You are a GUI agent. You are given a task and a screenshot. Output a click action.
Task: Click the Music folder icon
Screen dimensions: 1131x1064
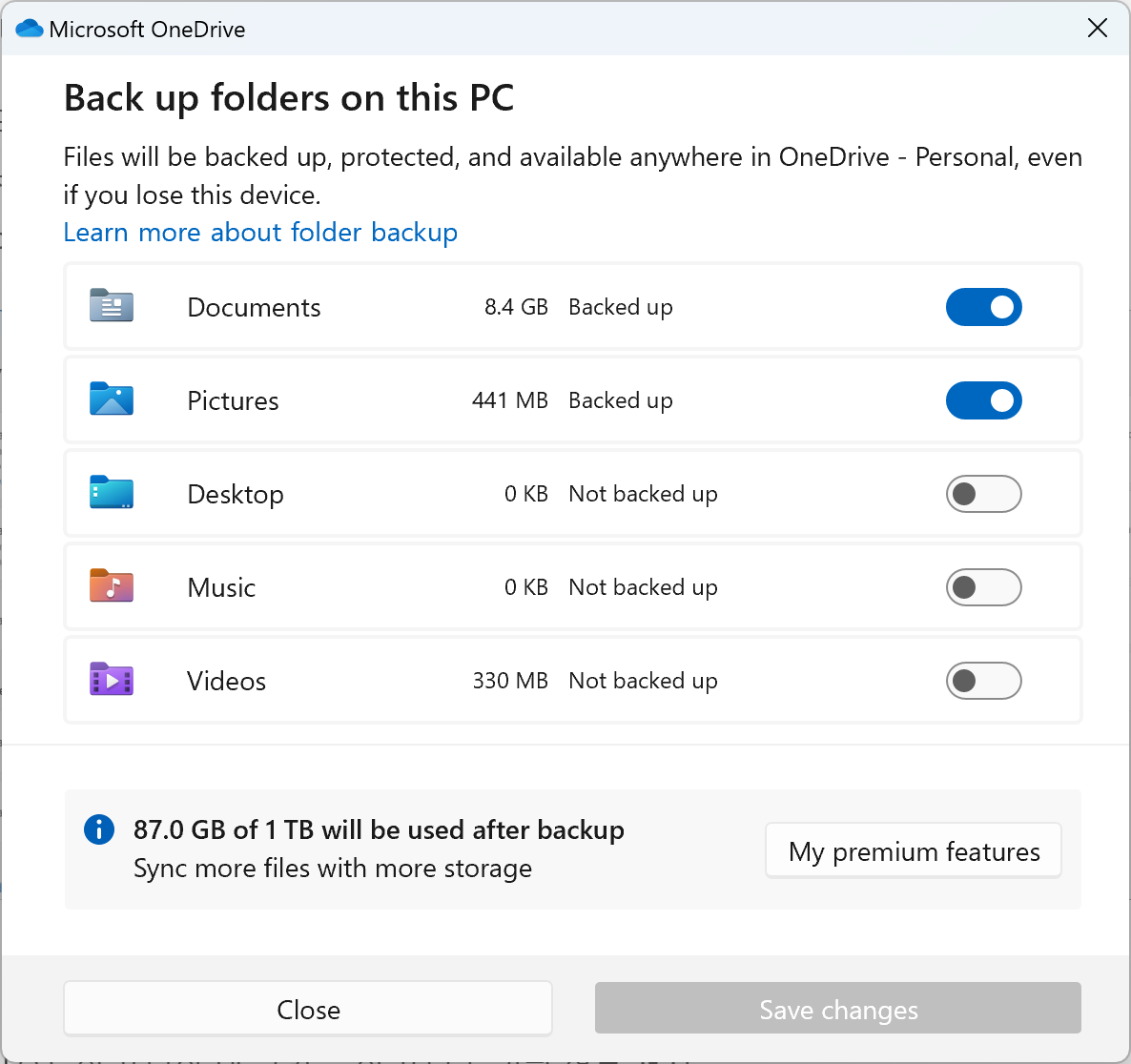tap(111, 585)
